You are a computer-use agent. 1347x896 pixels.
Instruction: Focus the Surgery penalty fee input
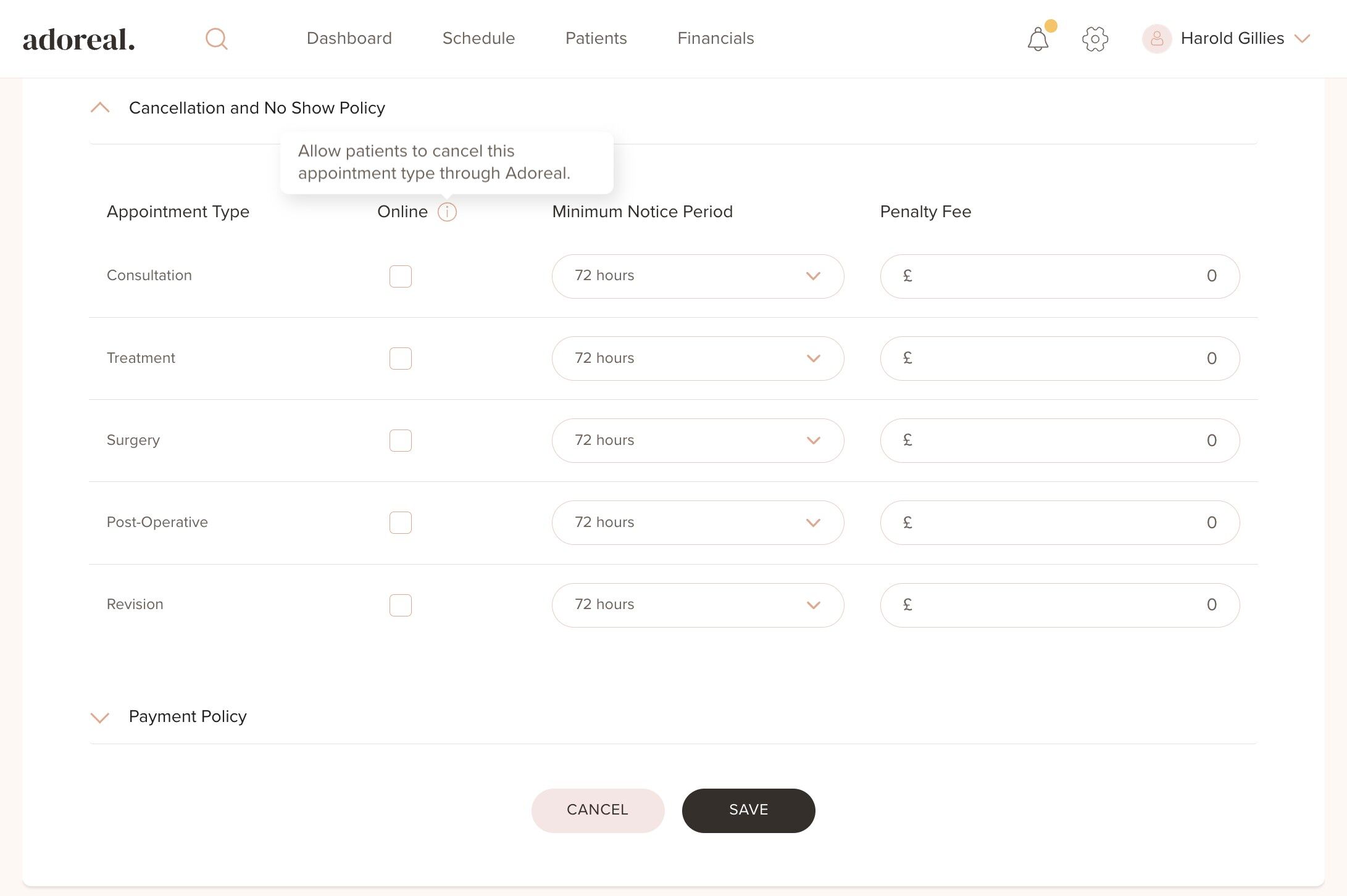1059,441
